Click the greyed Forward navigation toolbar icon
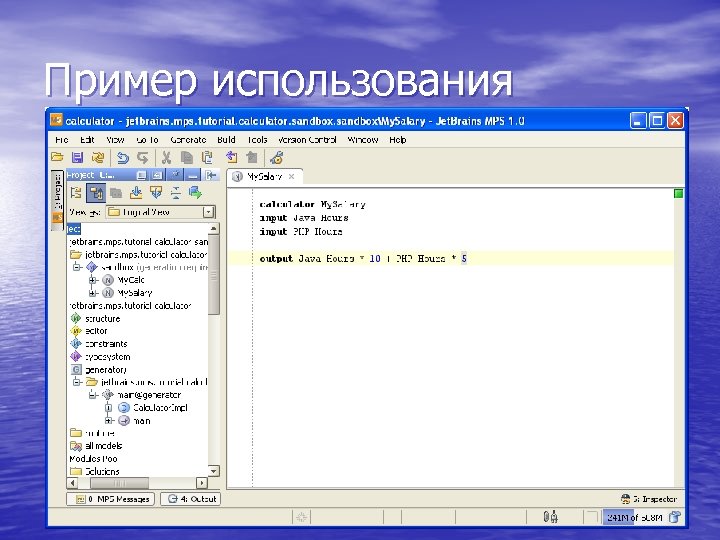The height and width of the screenshot is (540, 720). (252, 158)
